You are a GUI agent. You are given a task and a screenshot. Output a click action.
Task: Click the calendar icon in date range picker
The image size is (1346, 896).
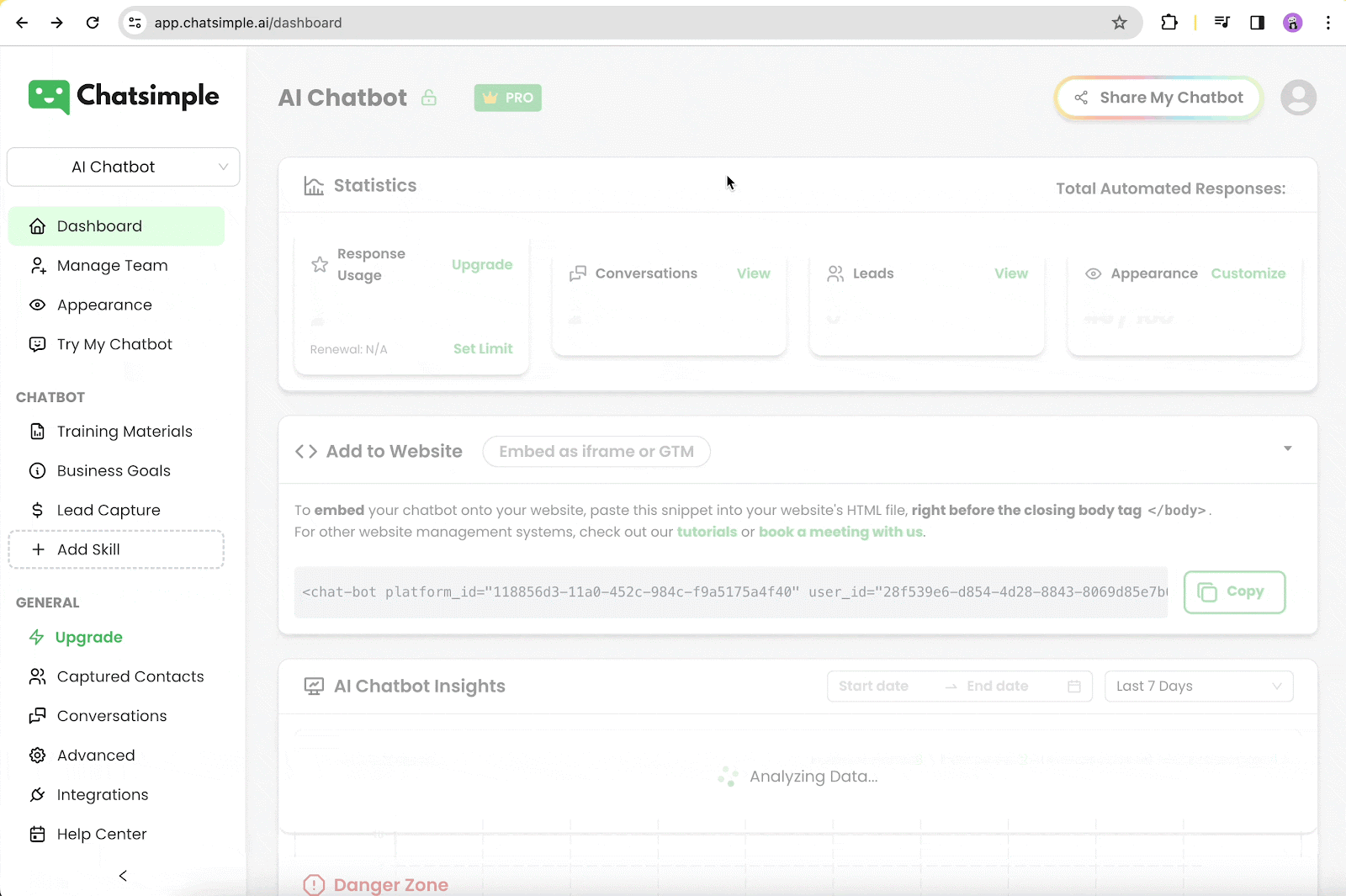pyautogui.click(x=1073, y=687)
